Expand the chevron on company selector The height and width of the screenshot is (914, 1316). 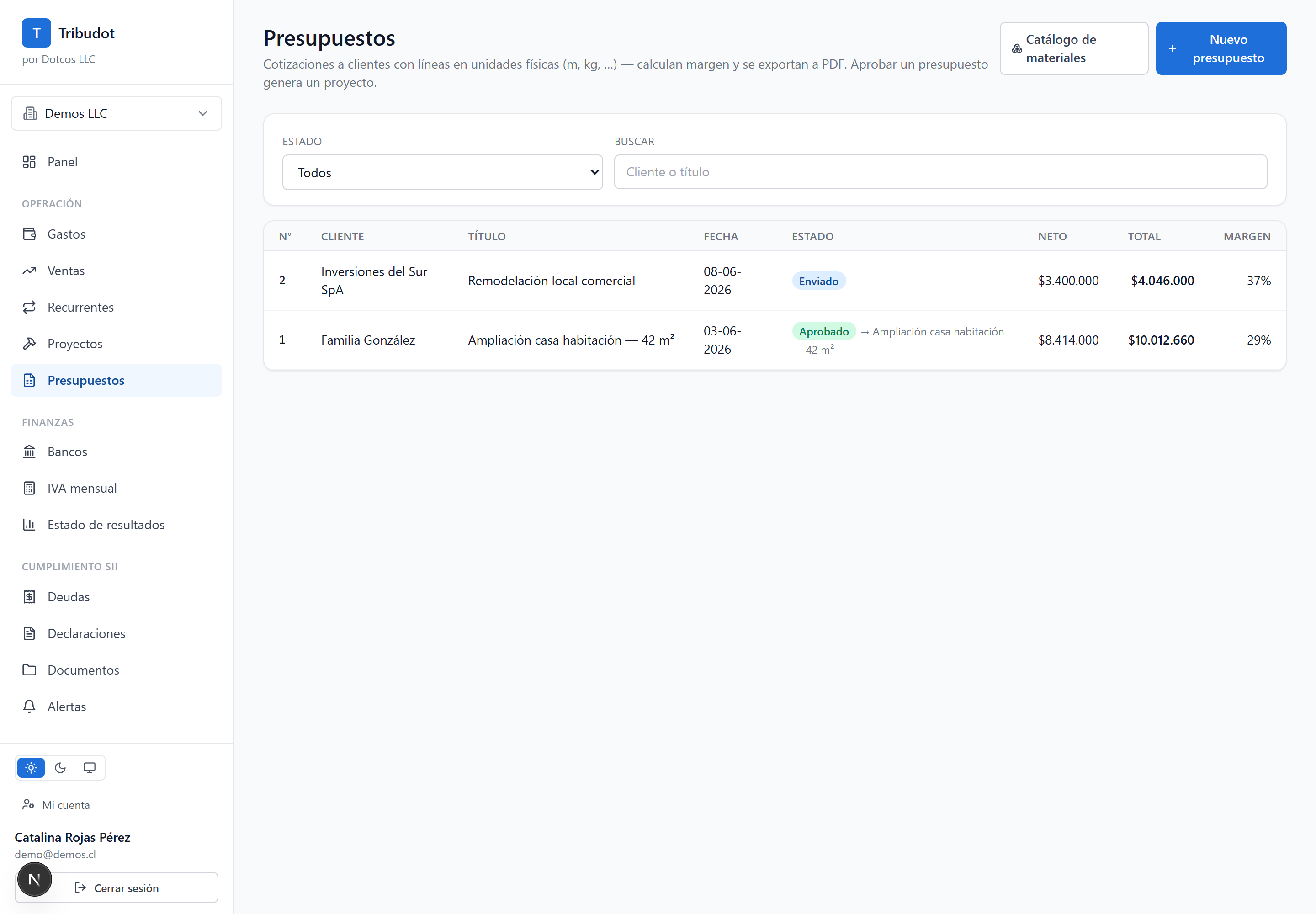point(203,113)
